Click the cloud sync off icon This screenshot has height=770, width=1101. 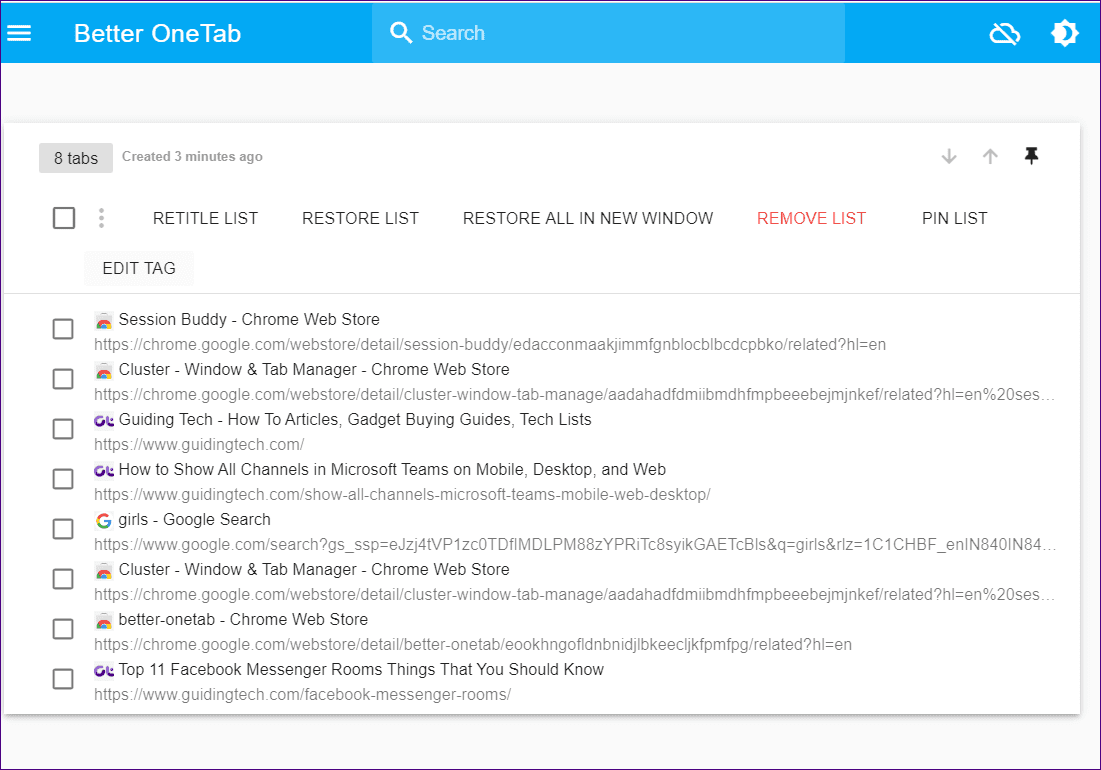(x=1005, y=33)
